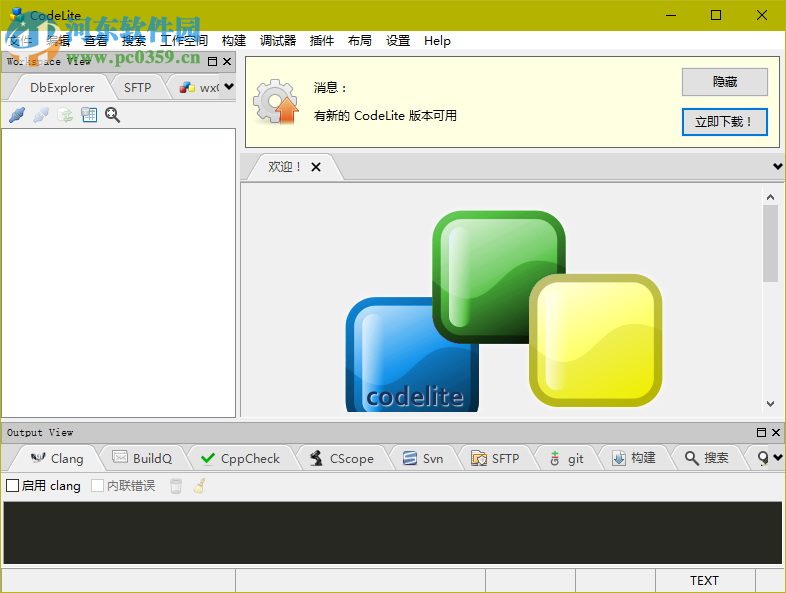Open the 布局 menu

click(360, 41)
